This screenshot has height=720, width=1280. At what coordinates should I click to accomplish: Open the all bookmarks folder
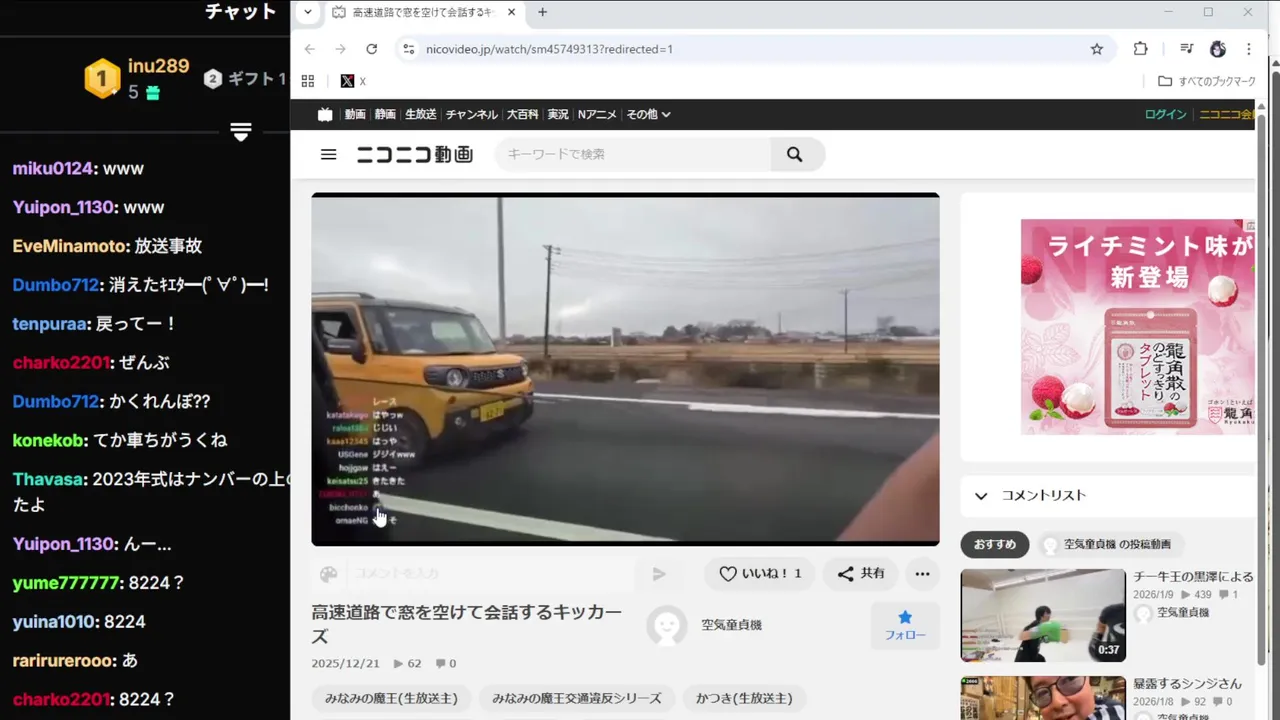click(x=1206, y=81)
